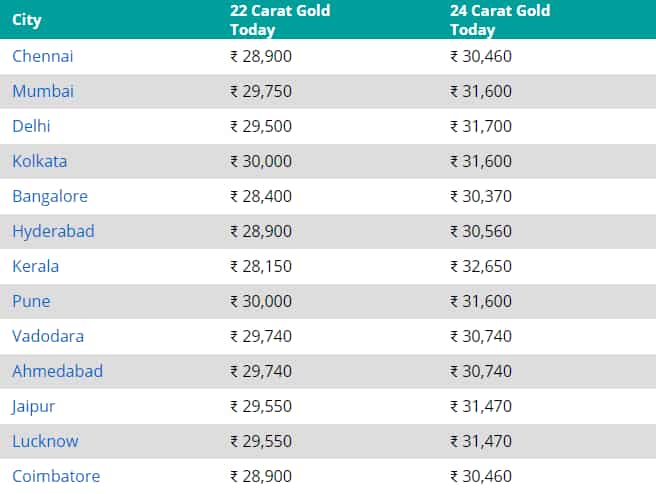Open the Kolkata city link
The image size is (656, 494).
pyautogui.click(x=40, y=161)
